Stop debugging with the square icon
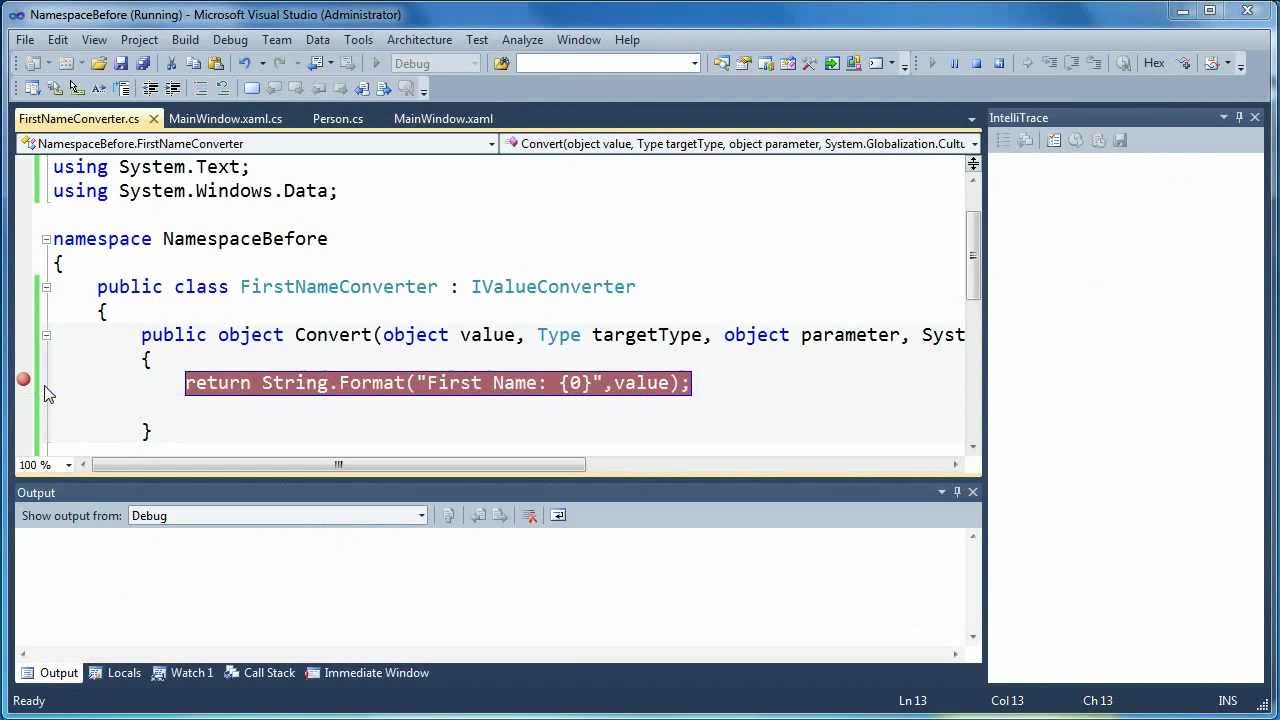Screen dimensions: 1280x720 976,63
